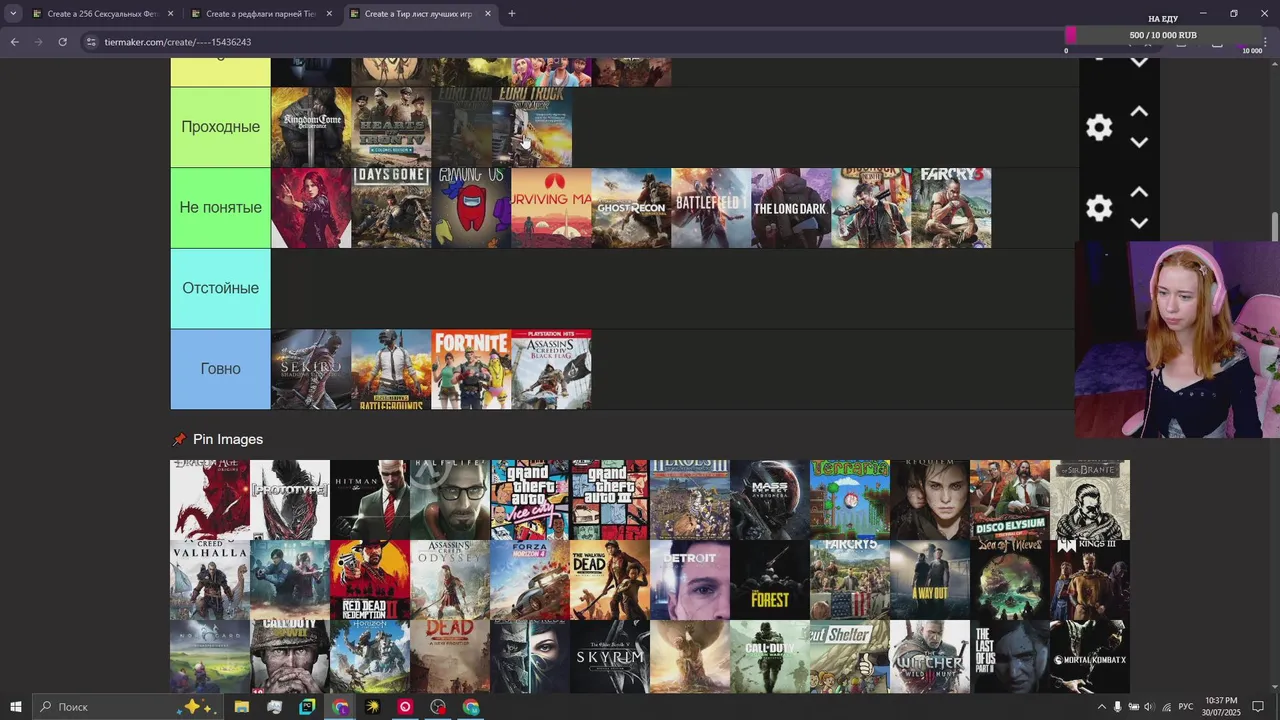The image size is (1280, 720).
Task: Open the Windows Start menu
Action: click(x=15, y=707)
